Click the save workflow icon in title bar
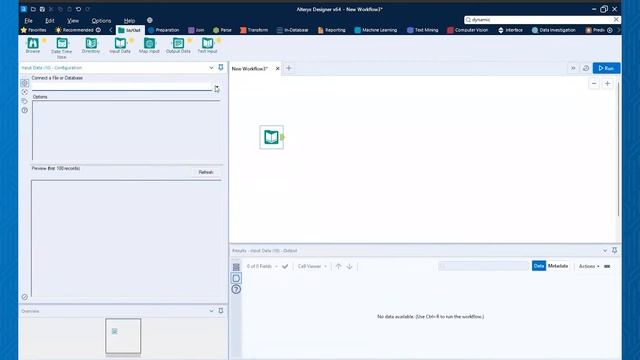640x360 pixels. 42,9
